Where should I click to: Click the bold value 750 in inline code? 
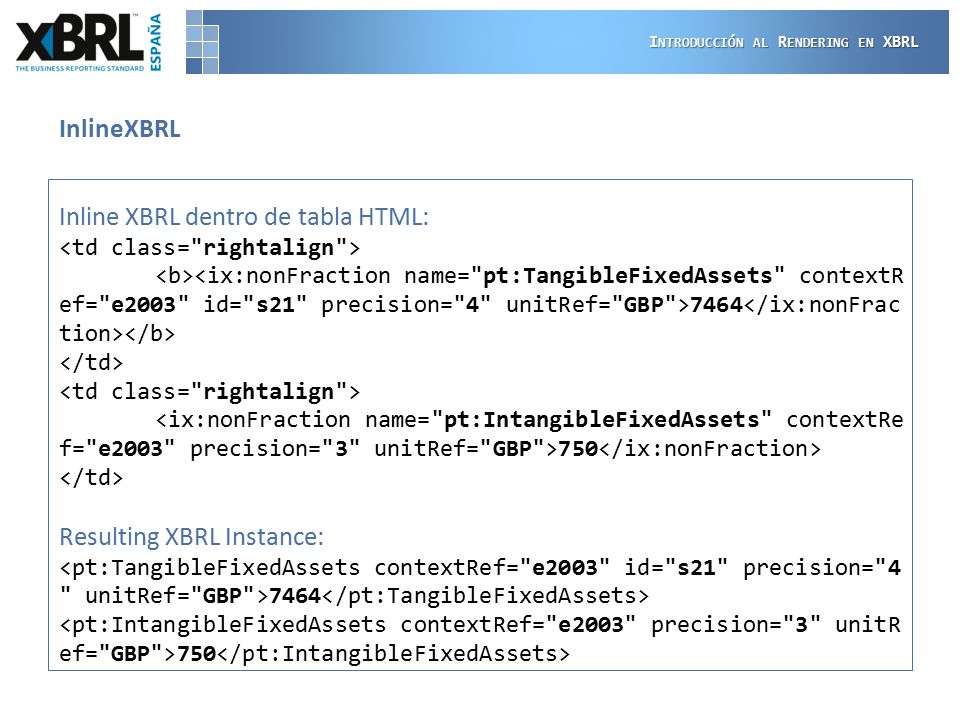(x=578, y=448)
